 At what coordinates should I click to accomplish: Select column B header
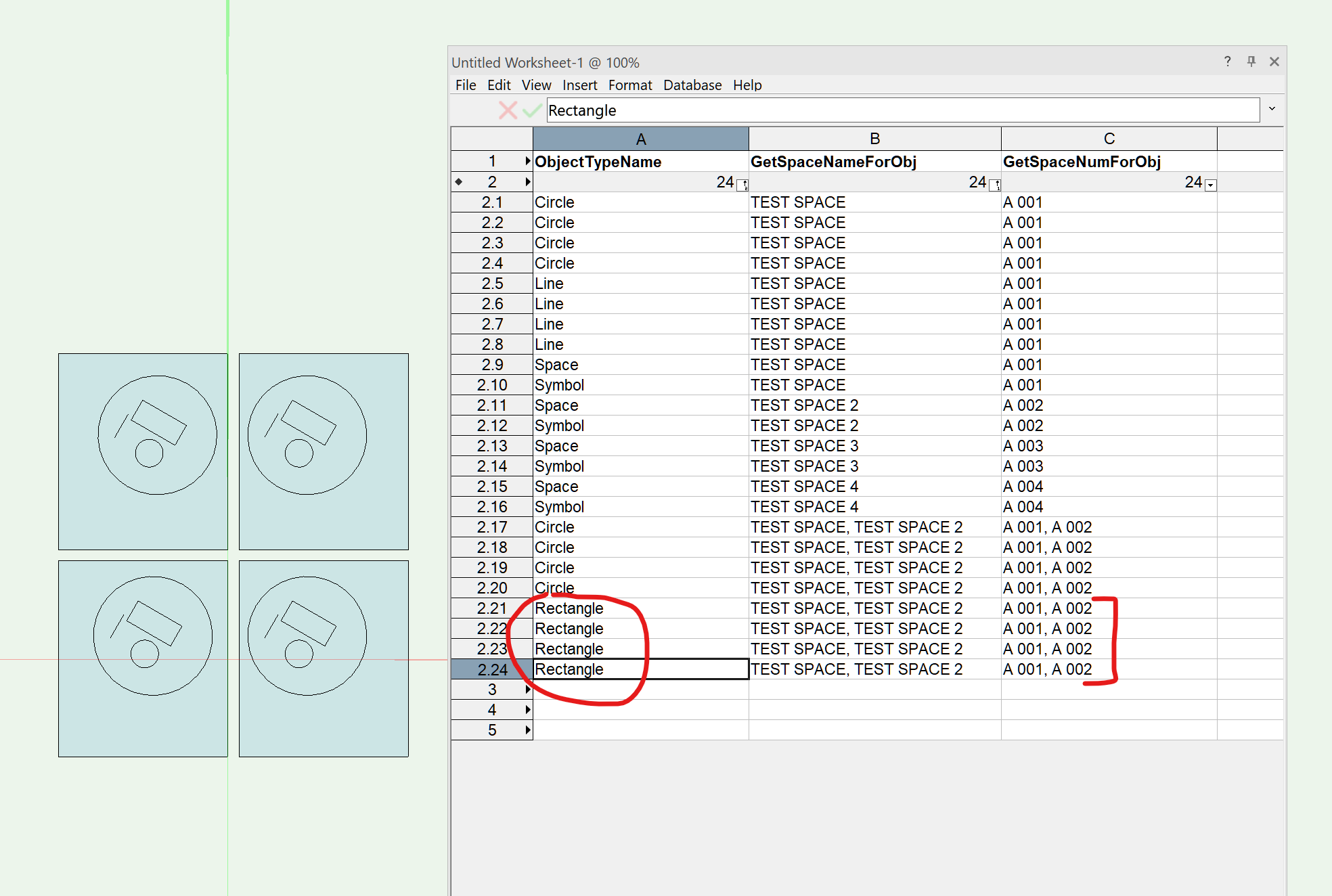point(874,139)
